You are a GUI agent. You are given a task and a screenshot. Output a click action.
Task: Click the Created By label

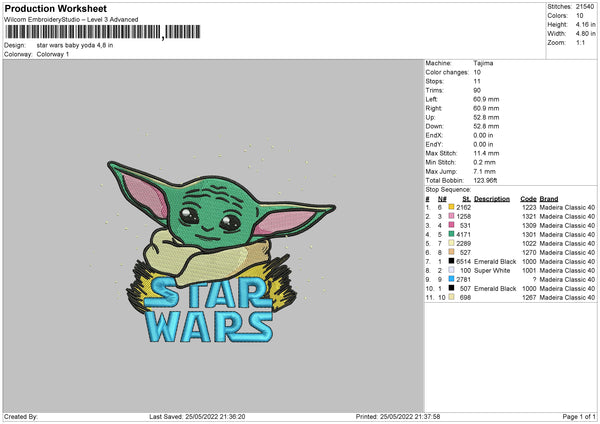pyautogui.click(x=21, y=416)
